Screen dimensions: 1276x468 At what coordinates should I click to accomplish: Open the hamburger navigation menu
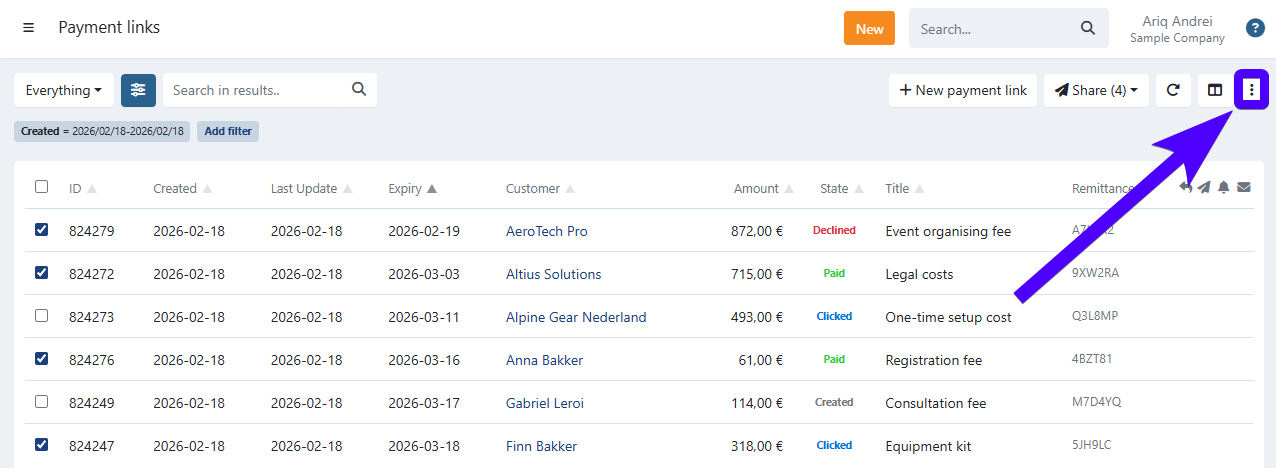pos(28,28)
